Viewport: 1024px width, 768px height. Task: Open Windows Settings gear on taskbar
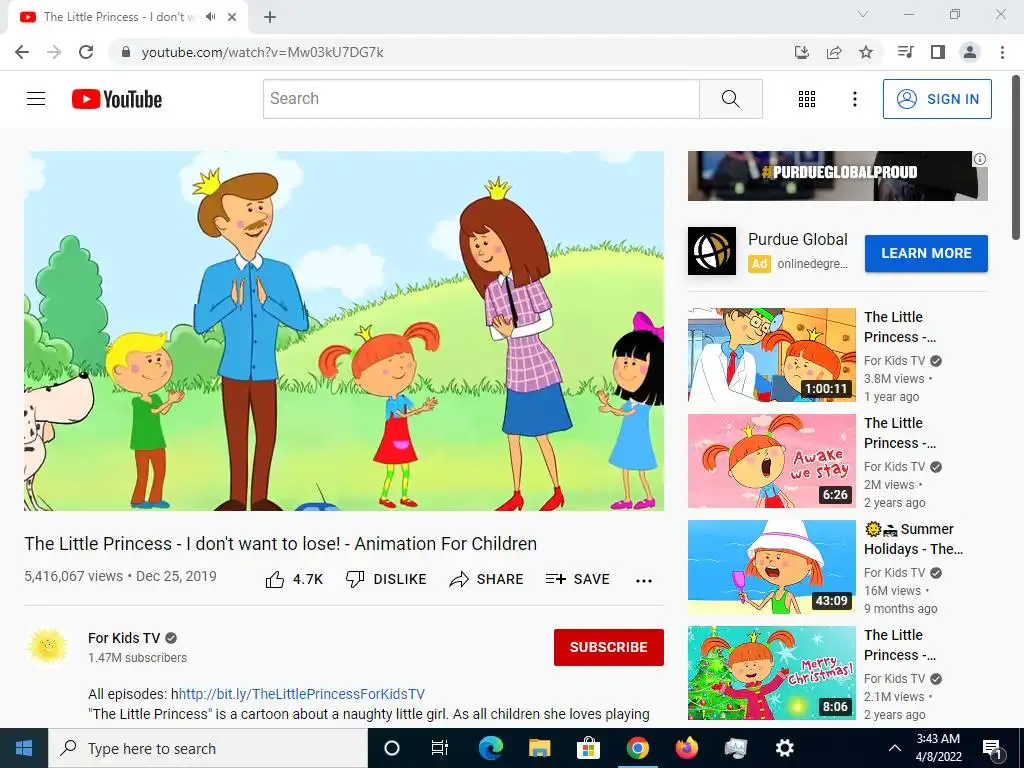tap(784, 748)
